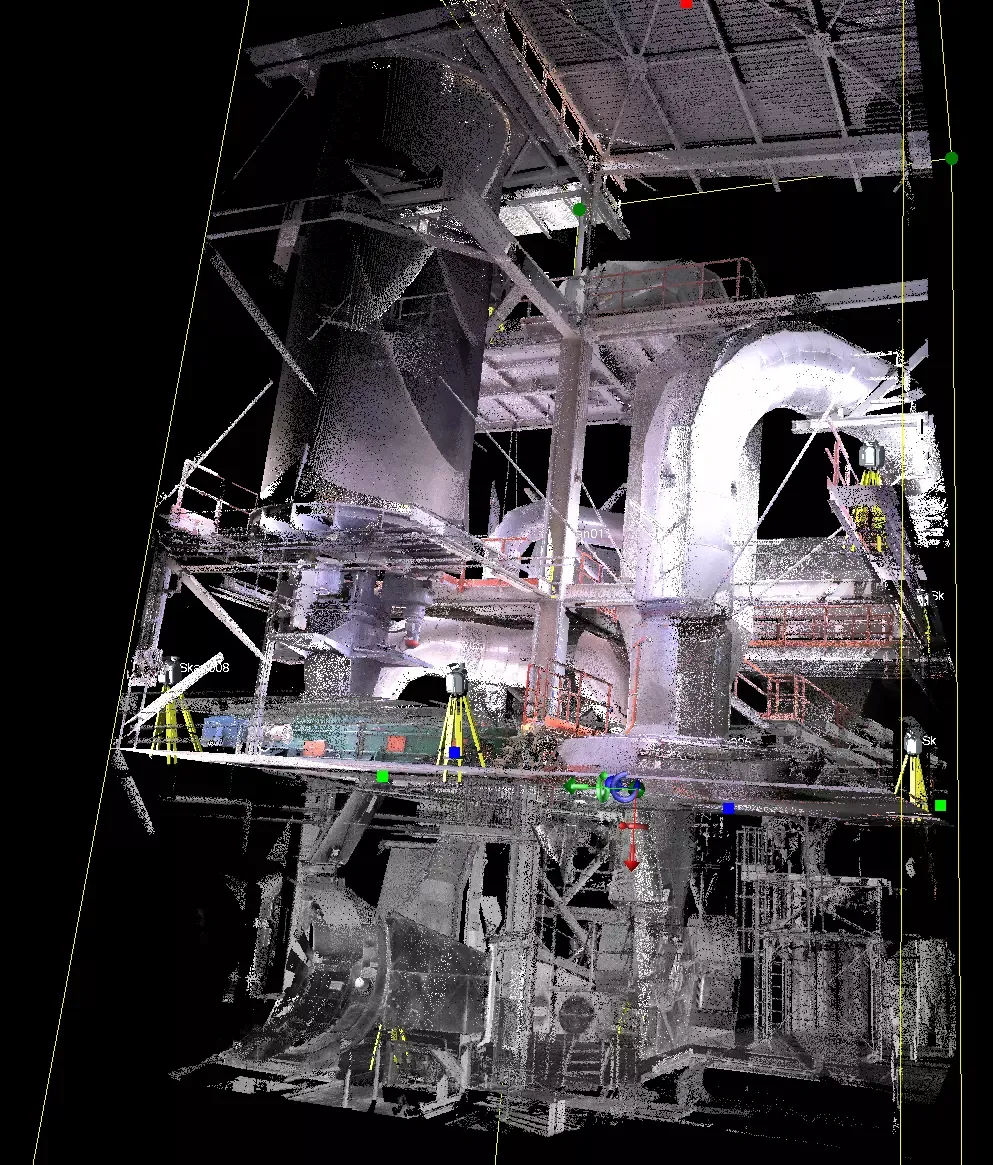
Task: Select the blue rotation ring on the gizmo
Action: [x=623, y=788]
